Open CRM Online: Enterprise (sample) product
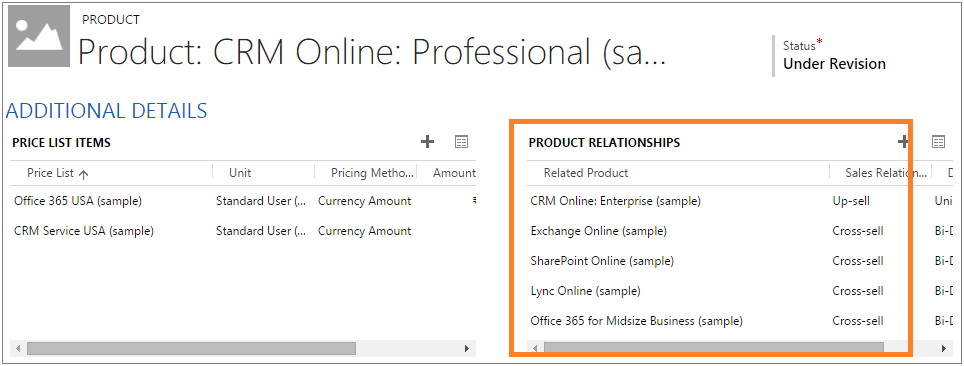 [x=615, y=201]
